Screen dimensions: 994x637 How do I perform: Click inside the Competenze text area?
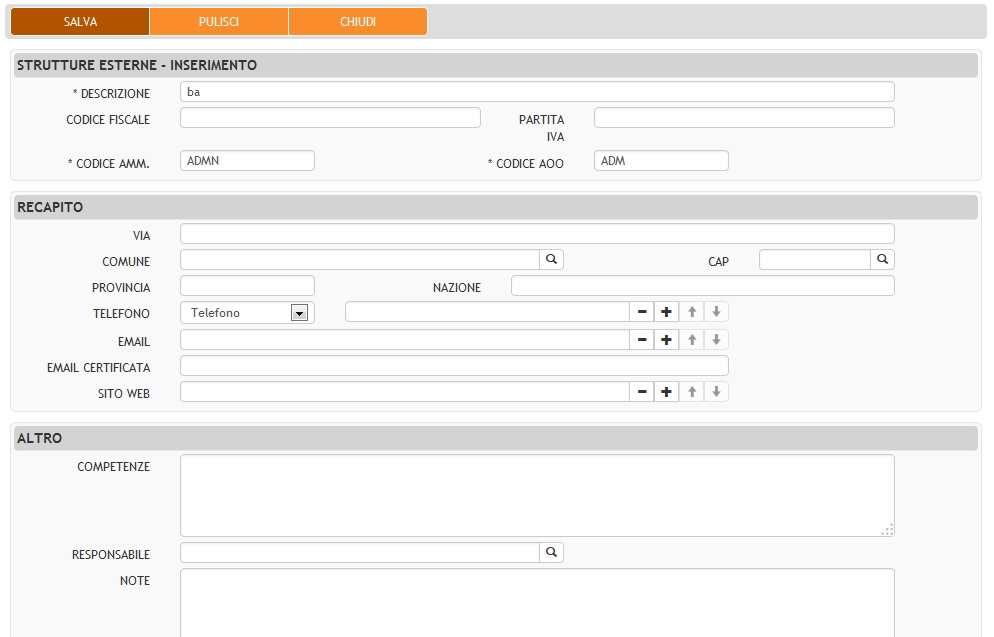(537, 495)
